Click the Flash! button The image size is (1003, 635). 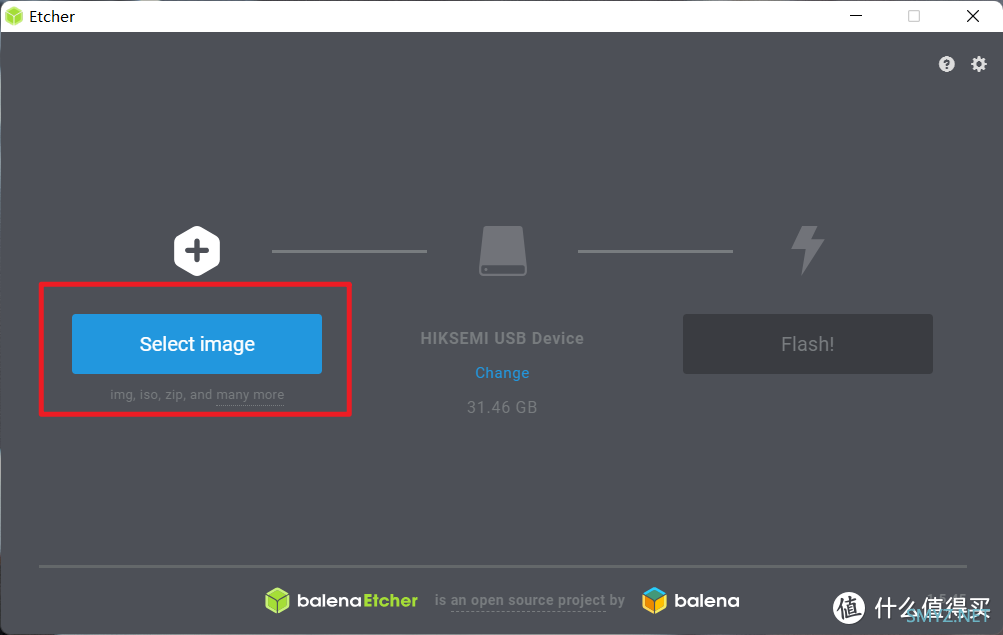click(x=807, y=344)
